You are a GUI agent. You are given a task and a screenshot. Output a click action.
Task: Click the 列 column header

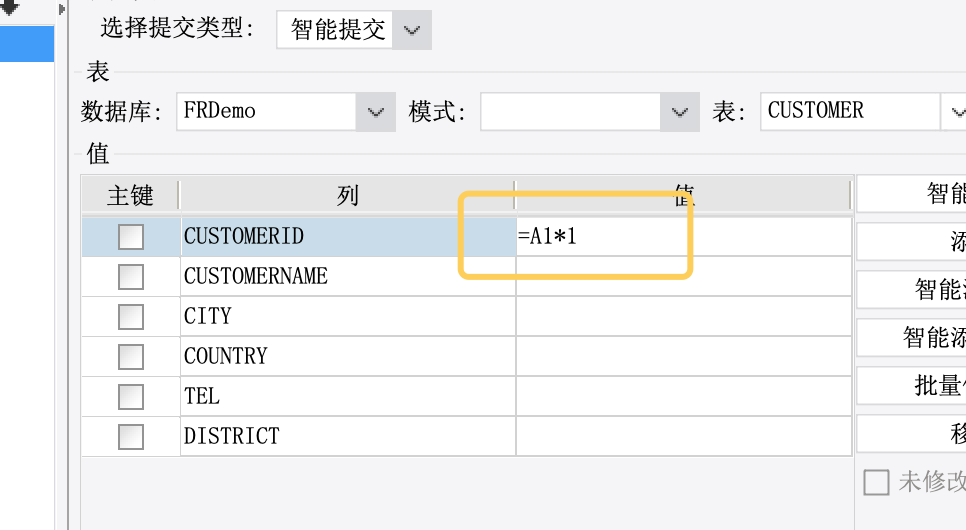347,195
